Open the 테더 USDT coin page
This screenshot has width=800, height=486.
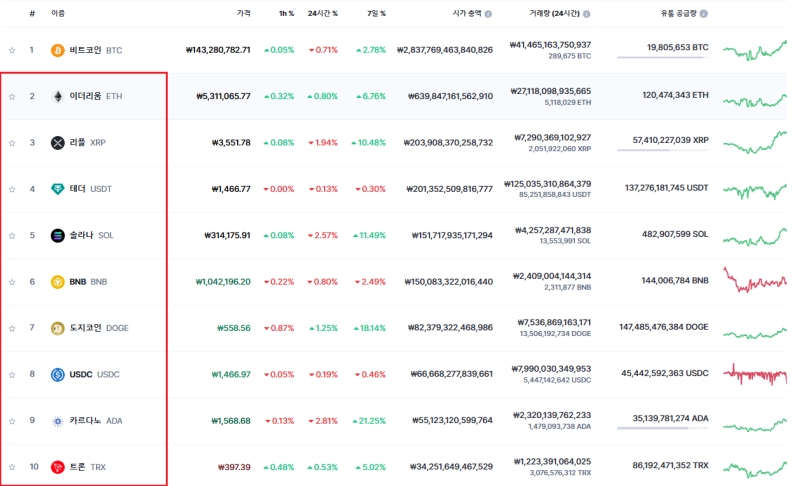tap(90, 189)
